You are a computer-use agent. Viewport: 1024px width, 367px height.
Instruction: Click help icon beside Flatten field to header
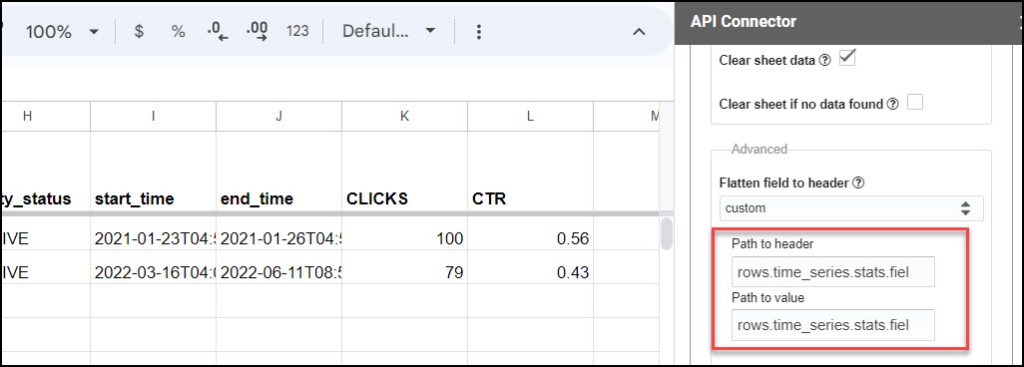(x=859, y=184)
